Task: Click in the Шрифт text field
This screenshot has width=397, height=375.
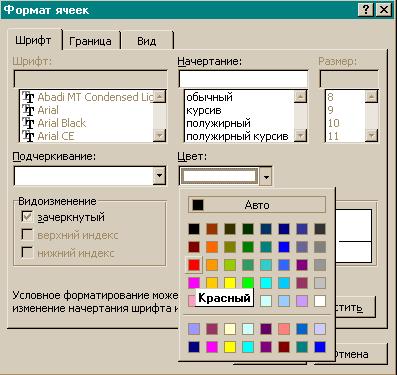Action: [90, 79]
